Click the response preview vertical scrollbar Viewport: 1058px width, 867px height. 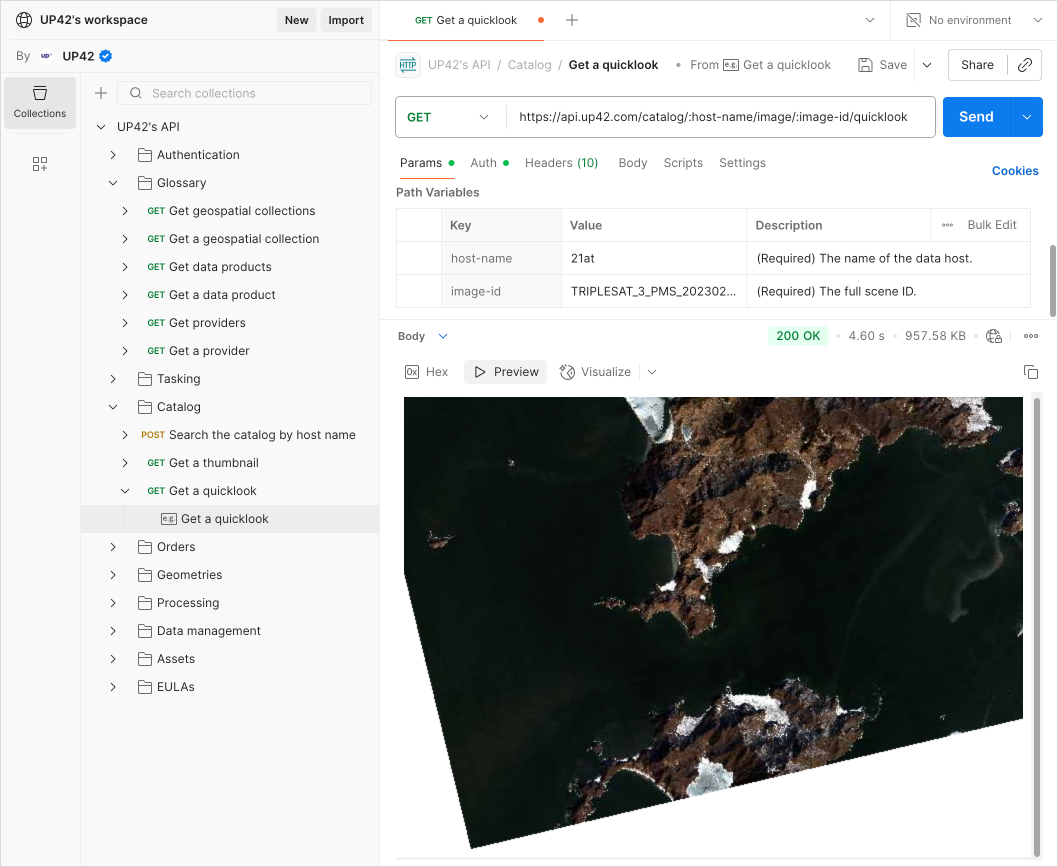click(1036, 627)
